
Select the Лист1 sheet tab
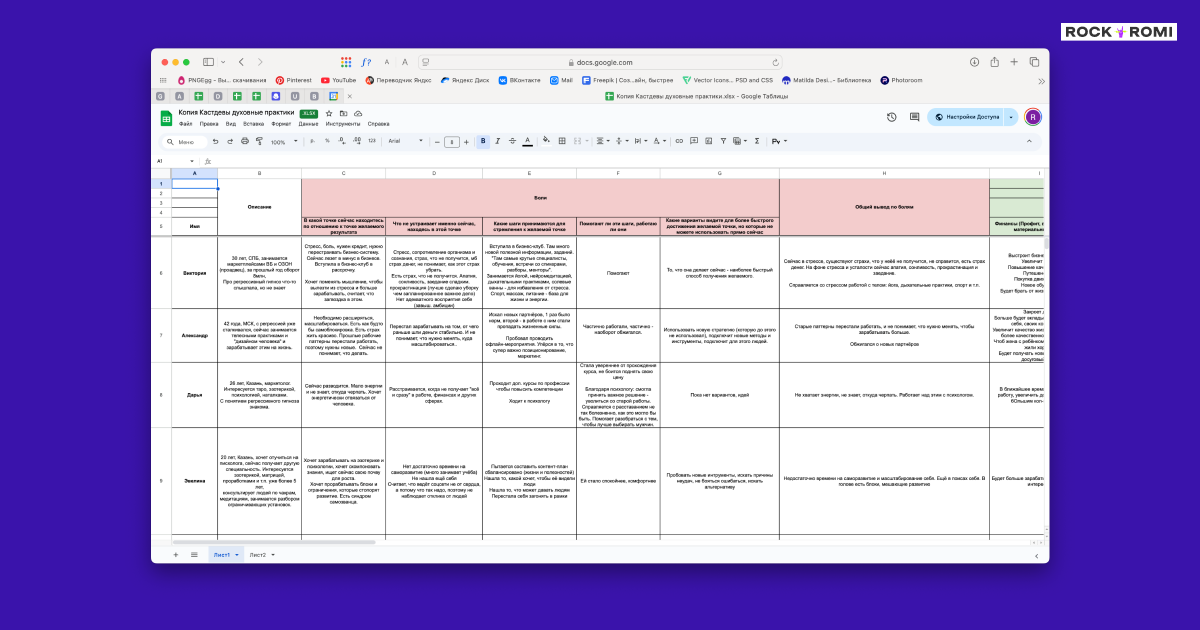coord(226,554)
